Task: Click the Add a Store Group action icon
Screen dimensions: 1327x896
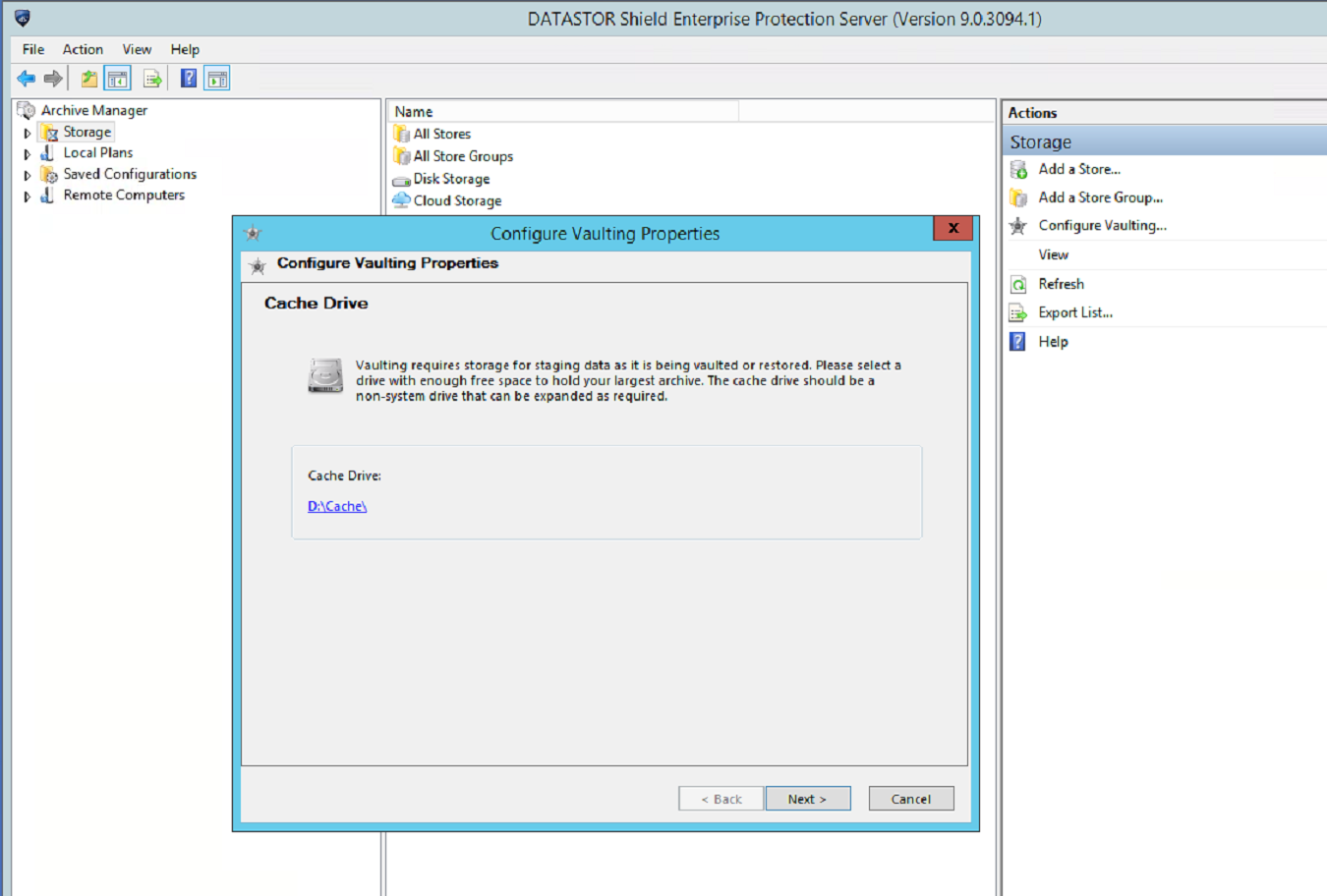Action: 1019,197
